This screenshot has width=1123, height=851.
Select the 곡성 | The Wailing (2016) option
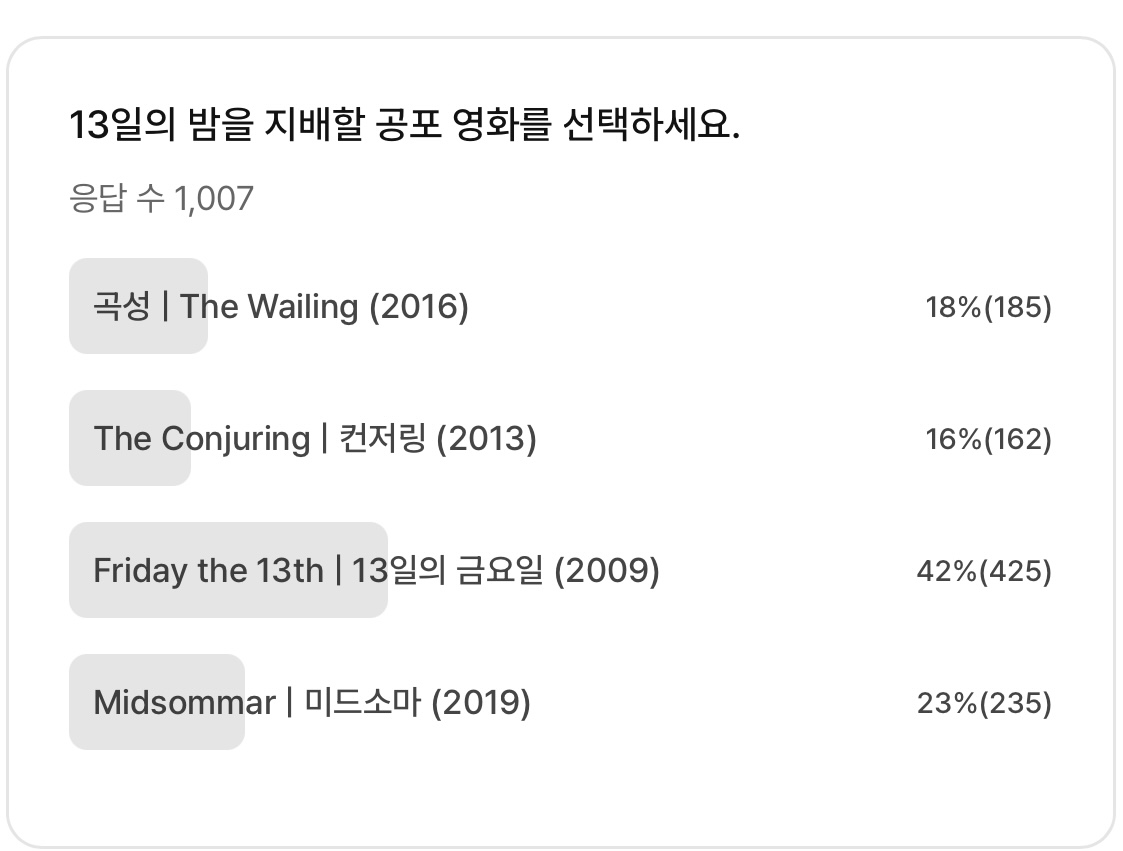280,306
